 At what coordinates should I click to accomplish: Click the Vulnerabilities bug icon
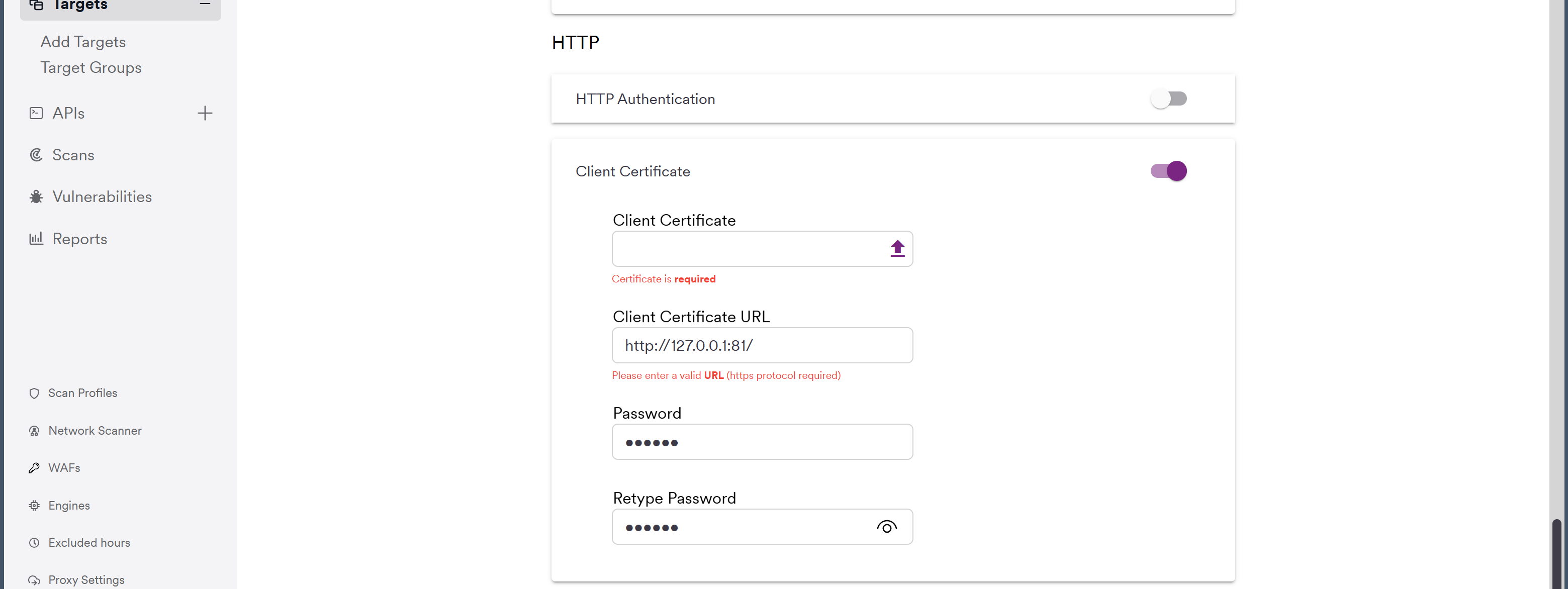tap(36, 197)
